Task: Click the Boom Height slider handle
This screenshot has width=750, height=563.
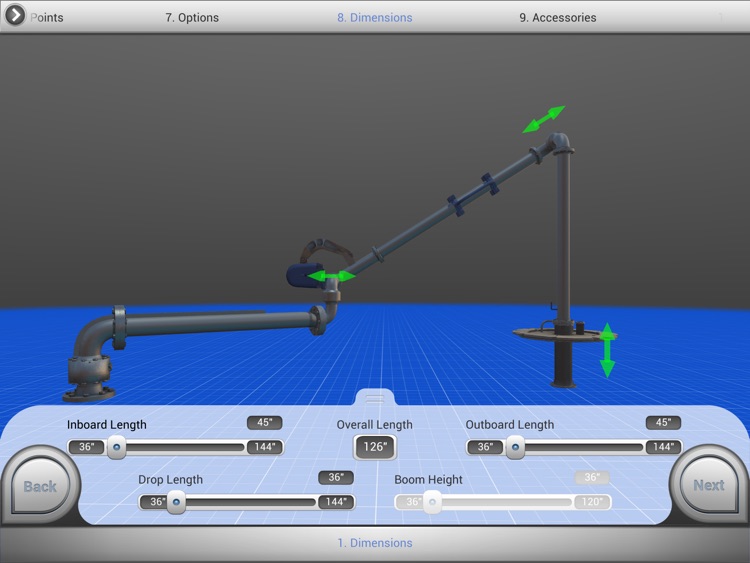Action: [432, 503]
